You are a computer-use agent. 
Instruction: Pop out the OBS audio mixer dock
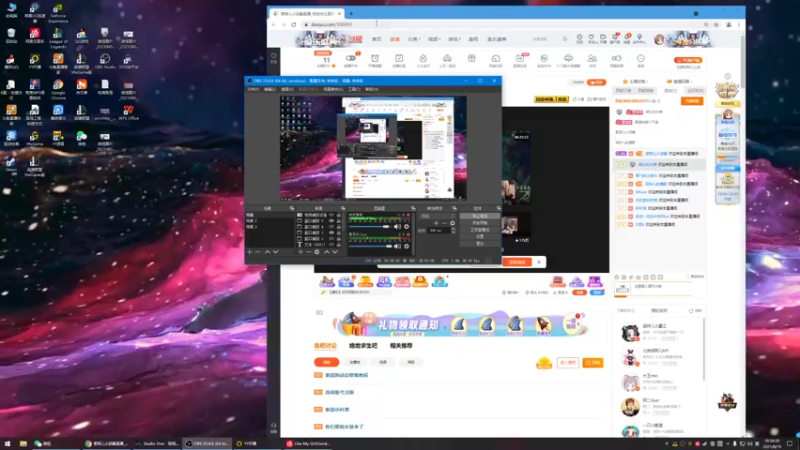tap(412, 208)
